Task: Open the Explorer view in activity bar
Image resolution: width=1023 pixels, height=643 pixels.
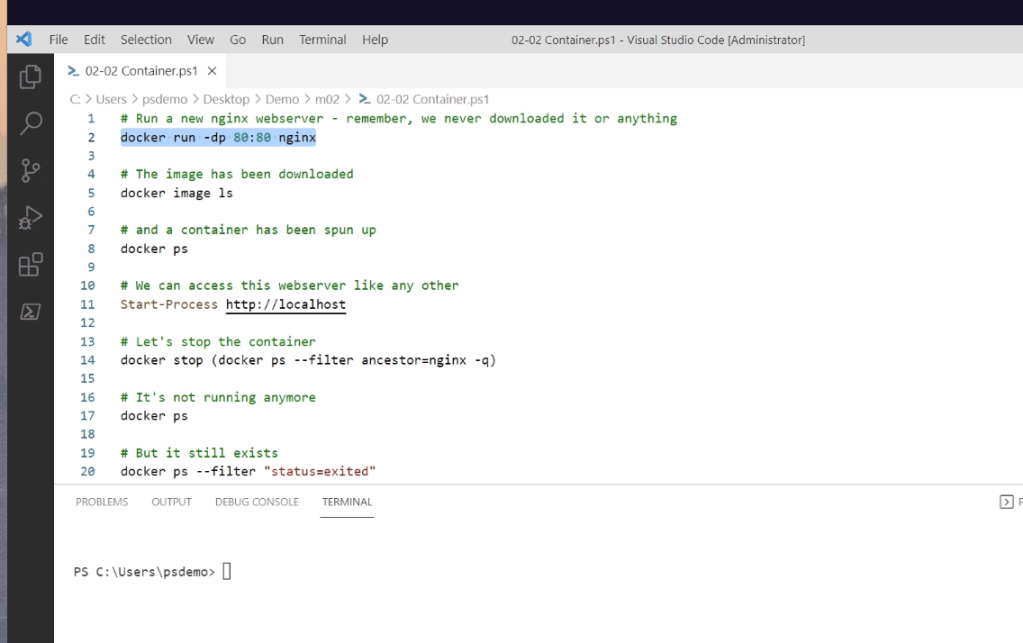Action: (x=30, y=77)
